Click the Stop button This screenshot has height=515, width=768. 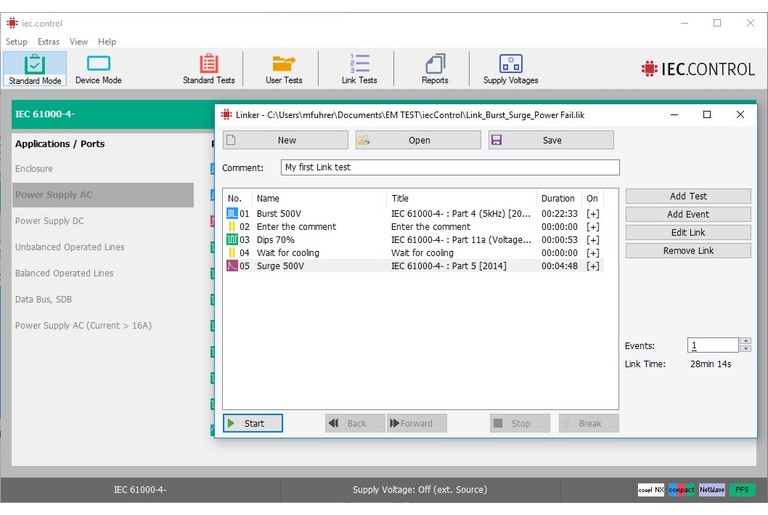pos(520,423)
